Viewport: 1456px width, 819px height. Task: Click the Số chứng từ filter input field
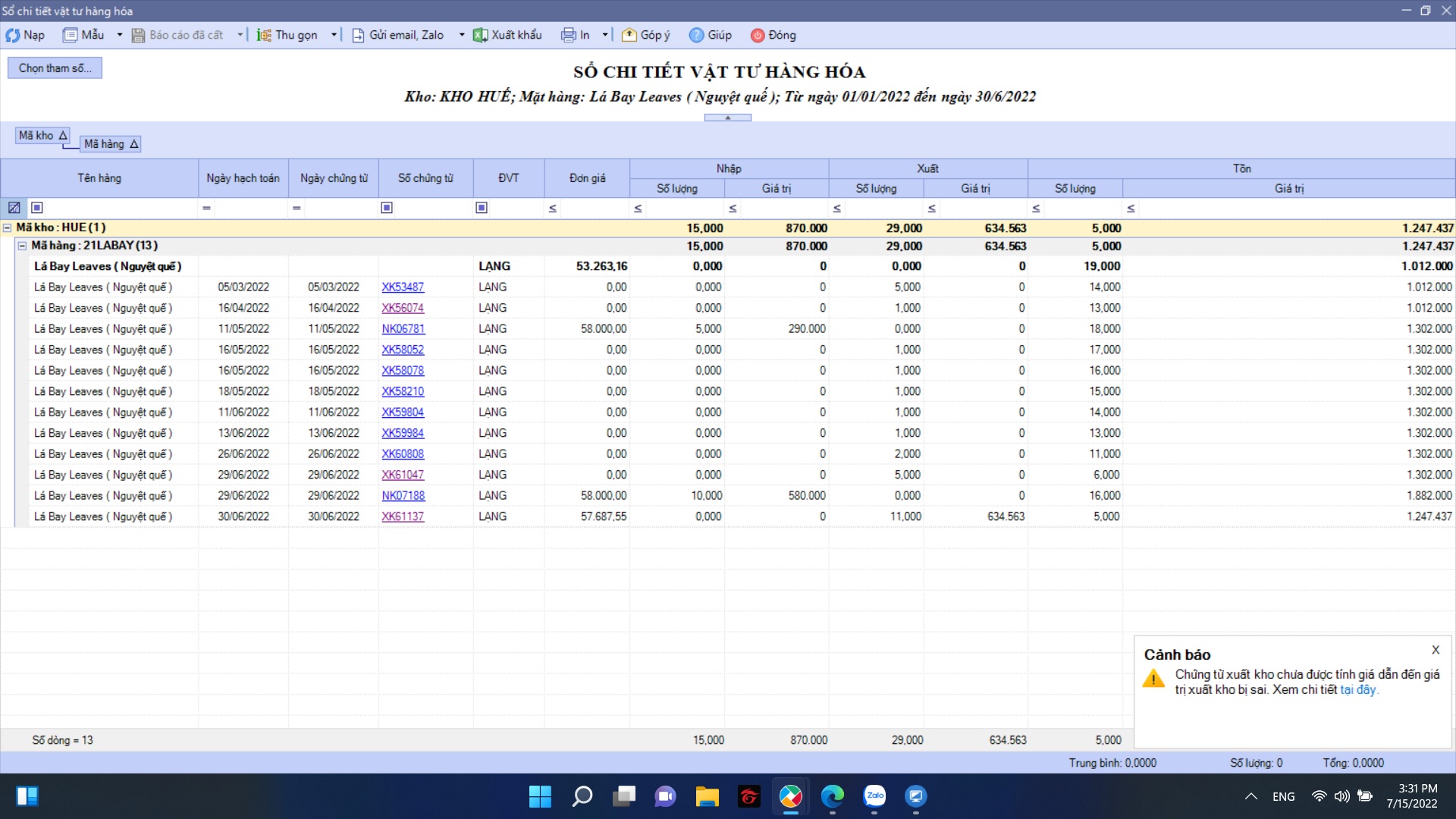click(x=433, y=208)
